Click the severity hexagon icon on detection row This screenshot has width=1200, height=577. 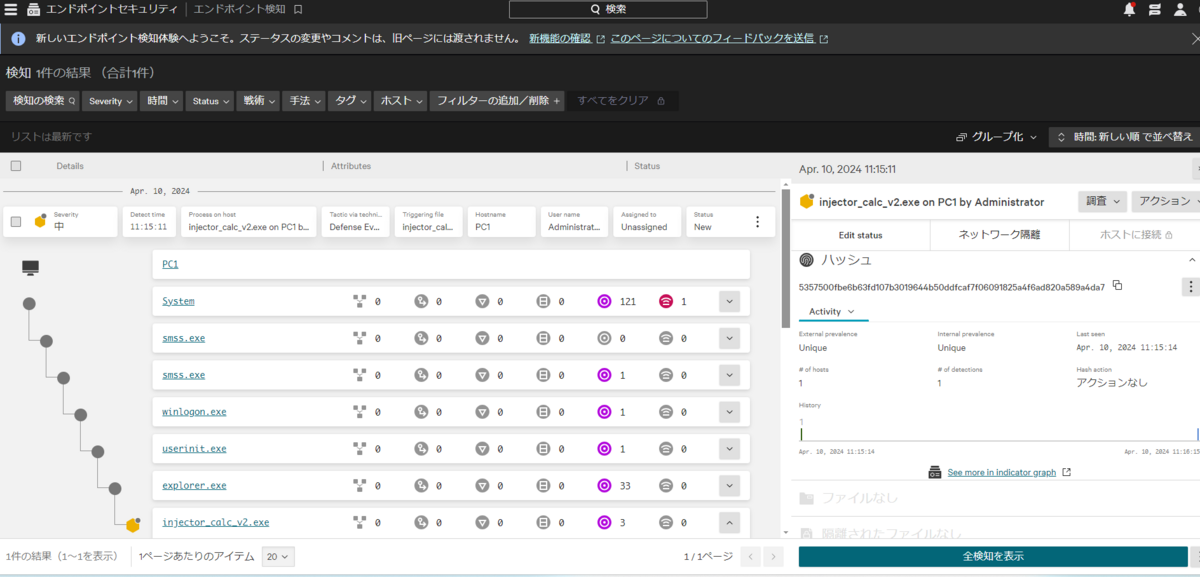pos(41,221)
